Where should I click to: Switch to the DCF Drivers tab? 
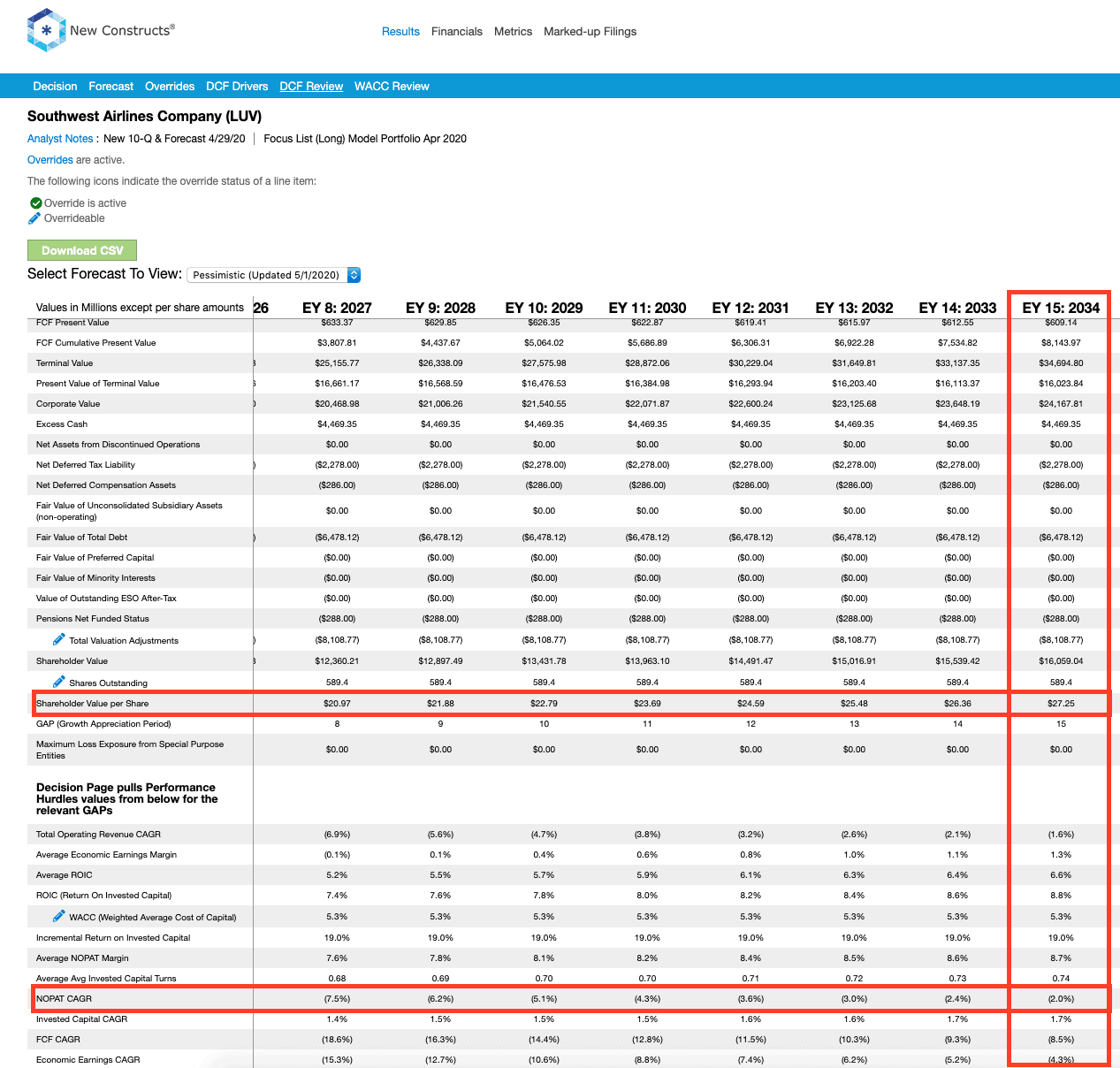point(237,87)
